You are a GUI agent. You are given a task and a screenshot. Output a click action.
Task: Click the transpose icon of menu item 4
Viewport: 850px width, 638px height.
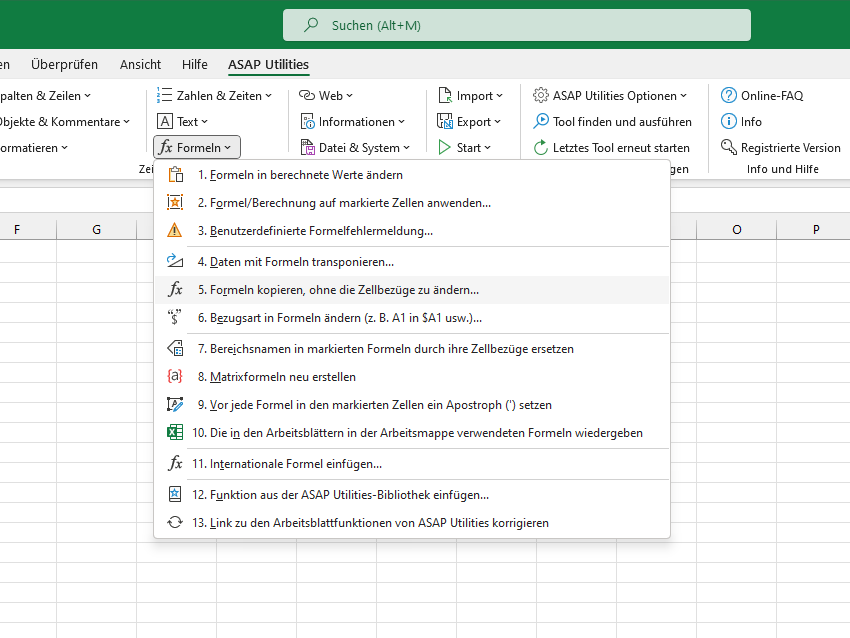[x=175, y=261]
